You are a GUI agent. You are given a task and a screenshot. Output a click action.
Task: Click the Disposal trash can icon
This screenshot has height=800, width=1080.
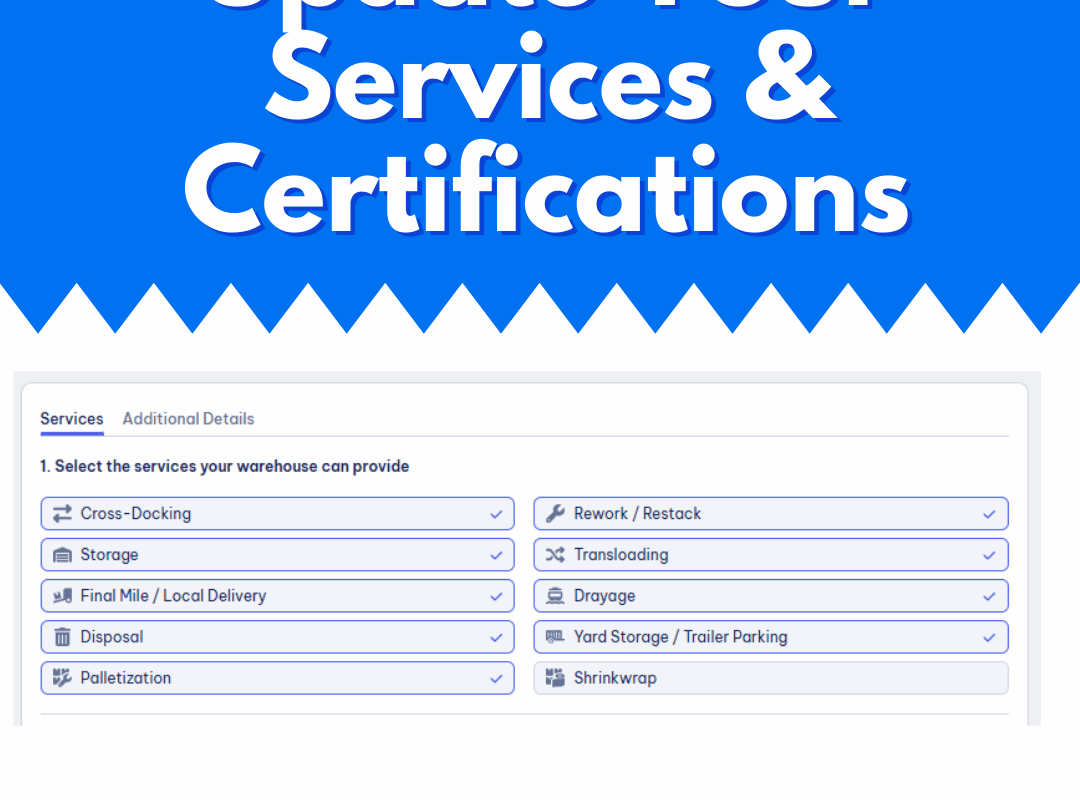pos(61,637)
